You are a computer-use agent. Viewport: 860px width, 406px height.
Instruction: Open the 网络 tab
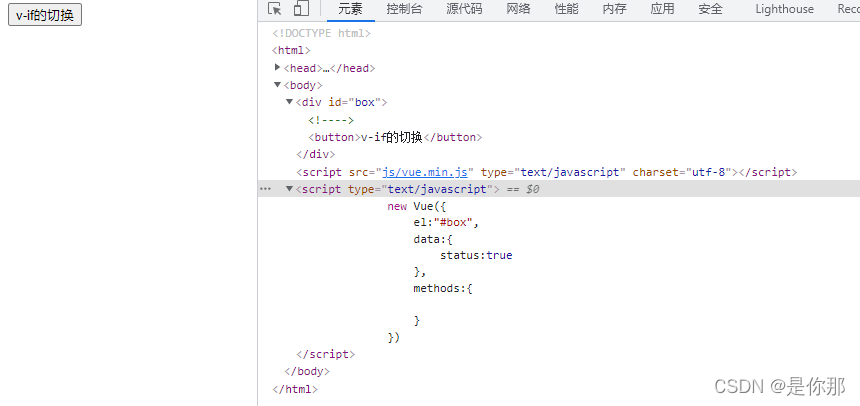point(518,9)
